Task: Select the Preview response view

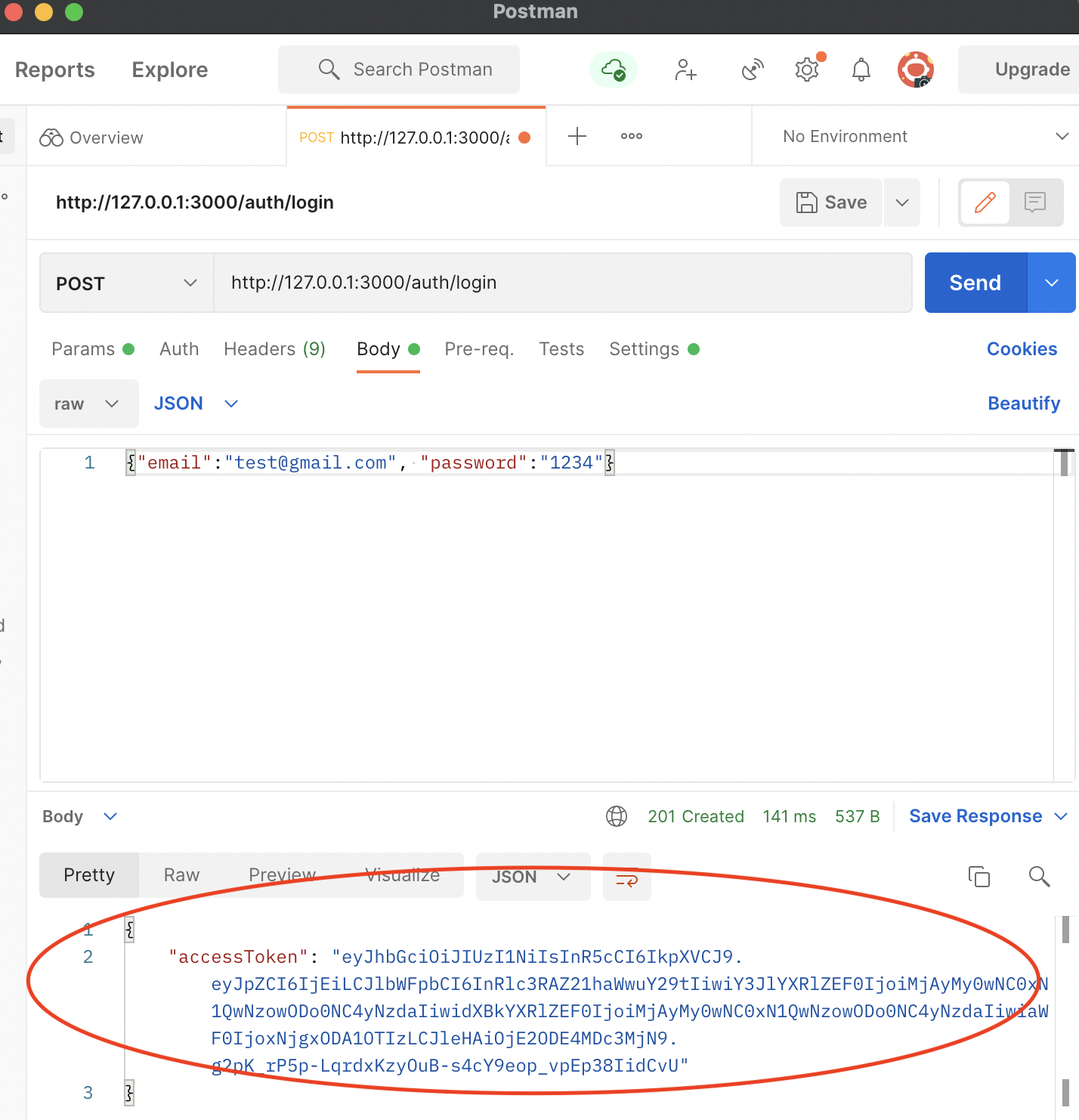Action: (x=283, y=875)
